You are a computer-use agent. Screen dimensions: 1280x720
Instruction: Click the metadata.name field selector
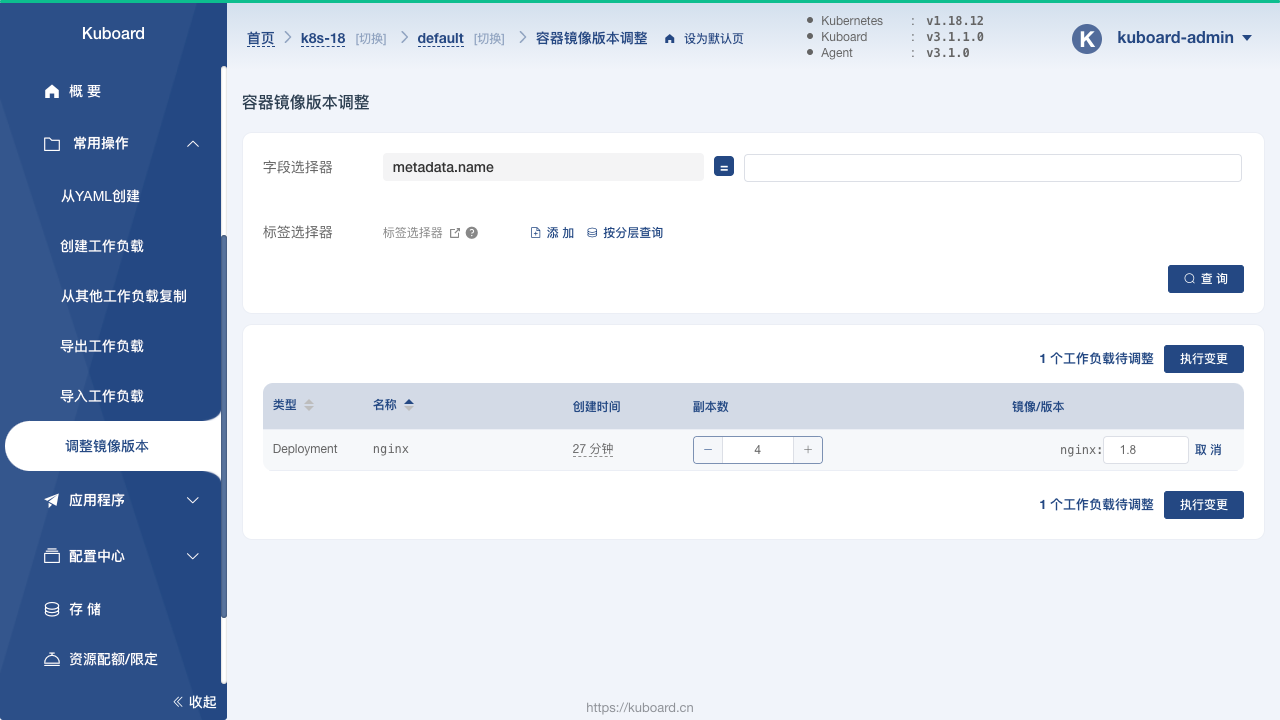tap(543, 167)
